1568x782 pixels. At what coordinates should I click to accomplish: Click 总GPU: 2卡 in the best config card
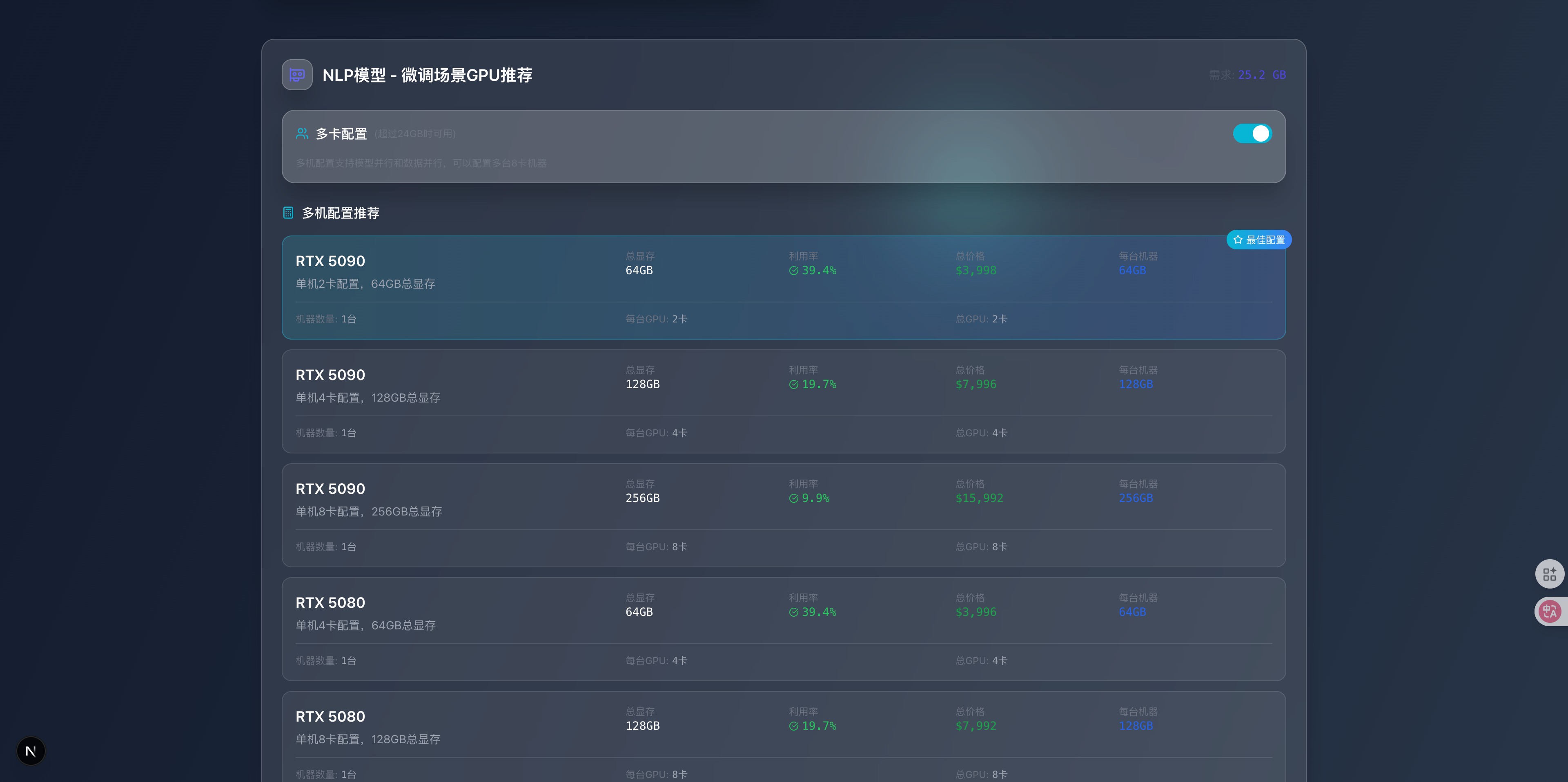981,319
